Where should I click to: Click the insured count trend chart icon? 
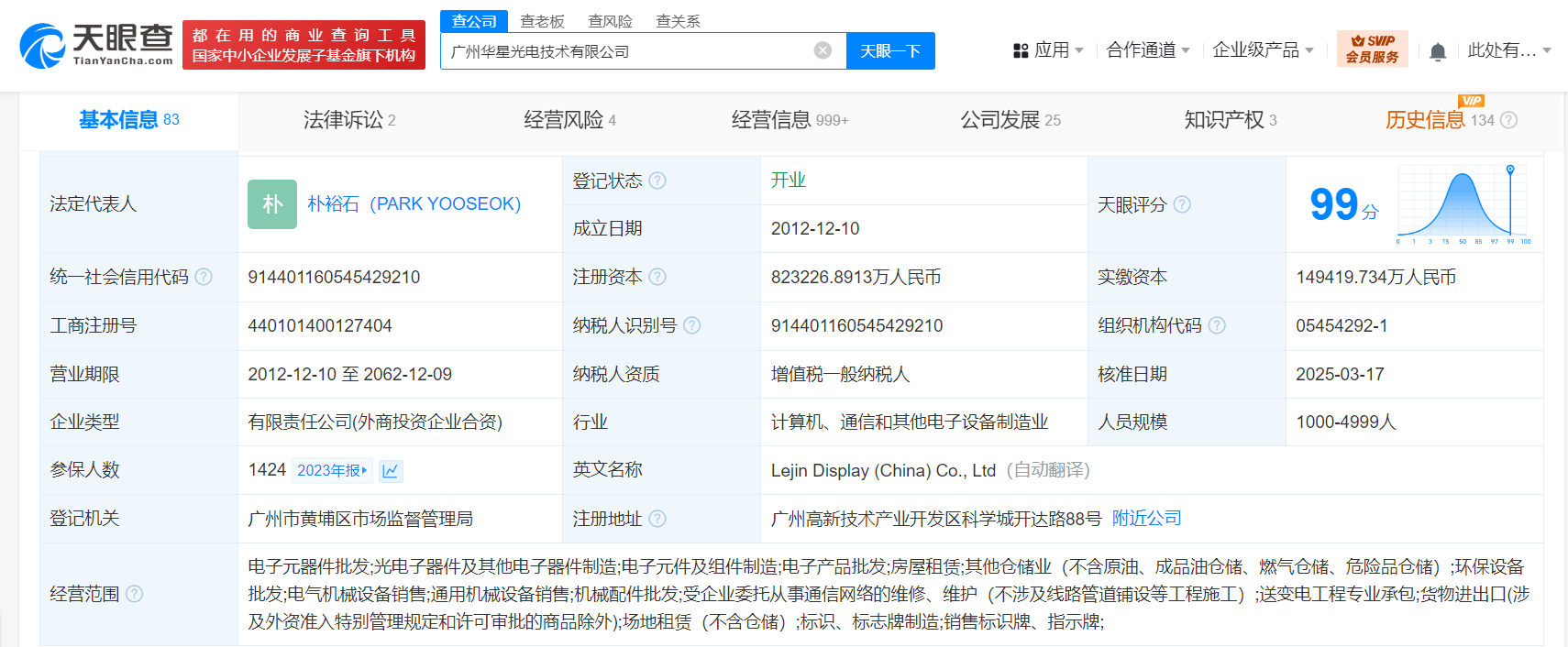tap(391, 471)
